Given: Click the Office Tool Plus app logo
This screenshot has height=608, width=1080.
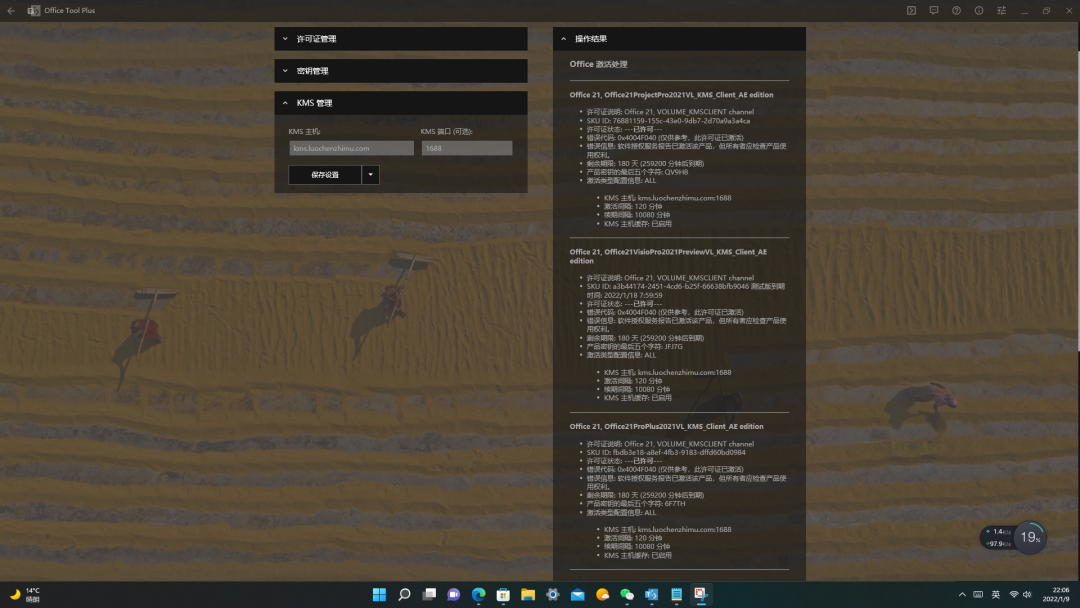Looking at the screenshot, I should (x=34, y=10).
